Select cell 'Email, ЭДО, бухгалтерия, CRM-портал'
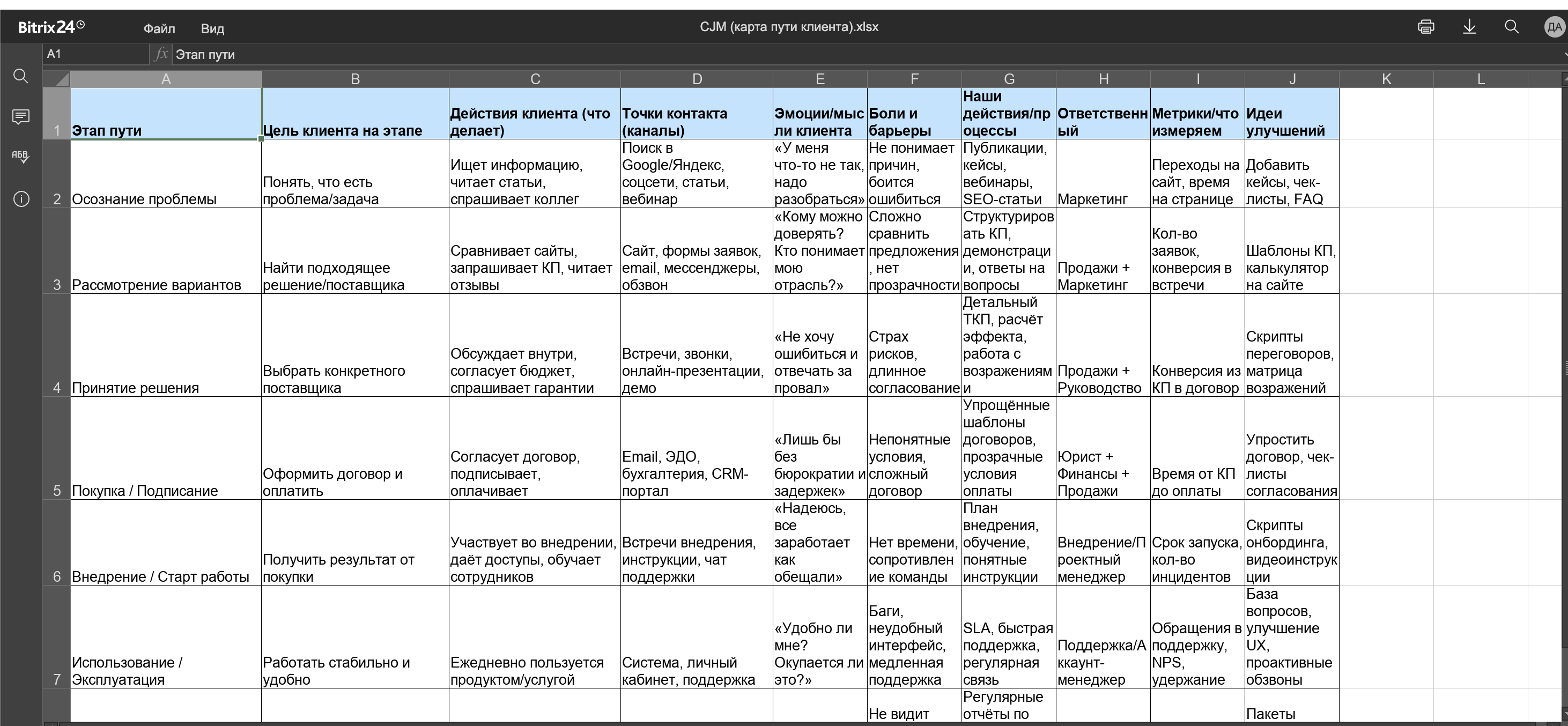1568x726 pixels. (697, 448)
